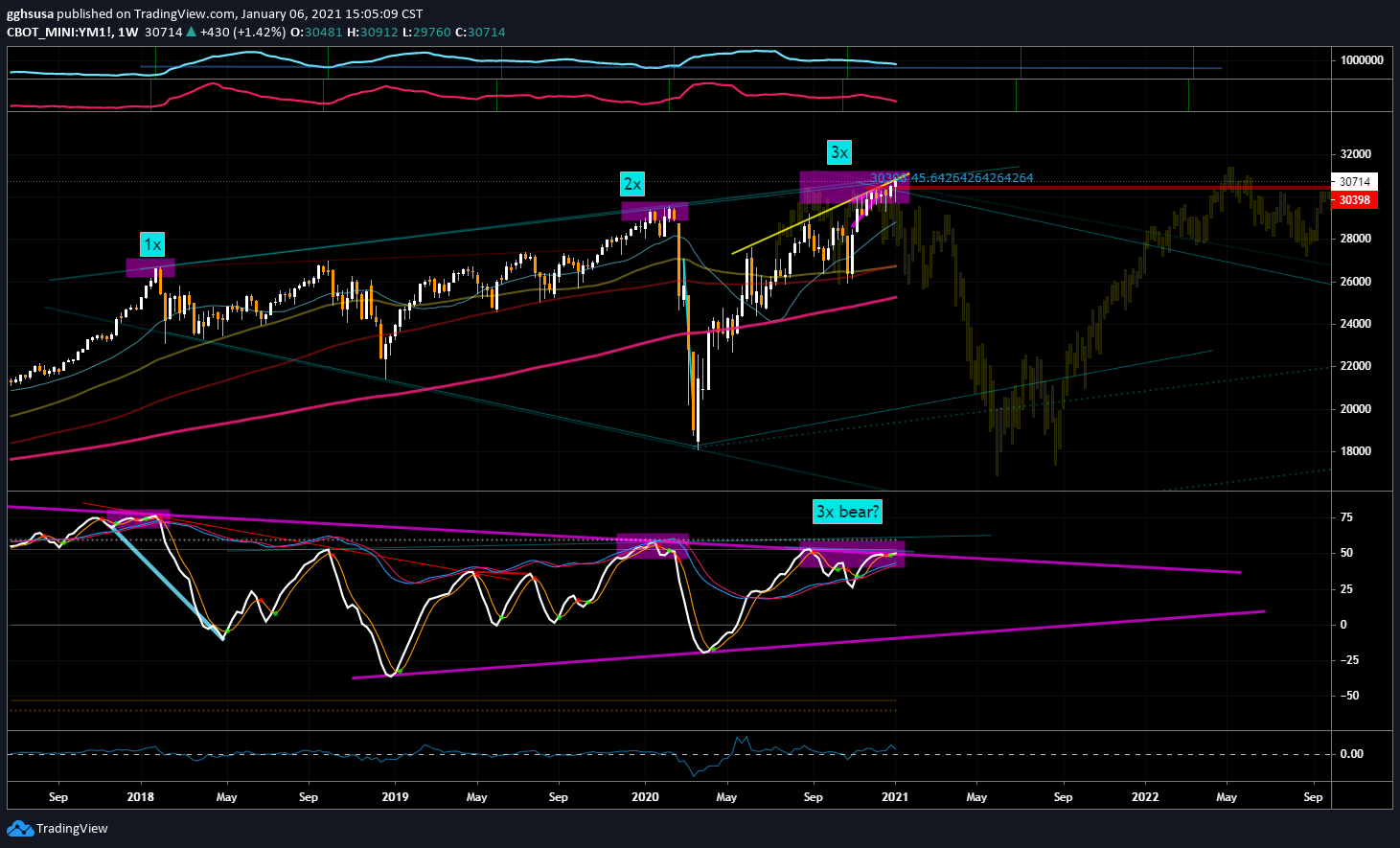Click the purple highlight box under 1x label
1400x848 pixels.
pyautogui.click(x=150, y=267)
